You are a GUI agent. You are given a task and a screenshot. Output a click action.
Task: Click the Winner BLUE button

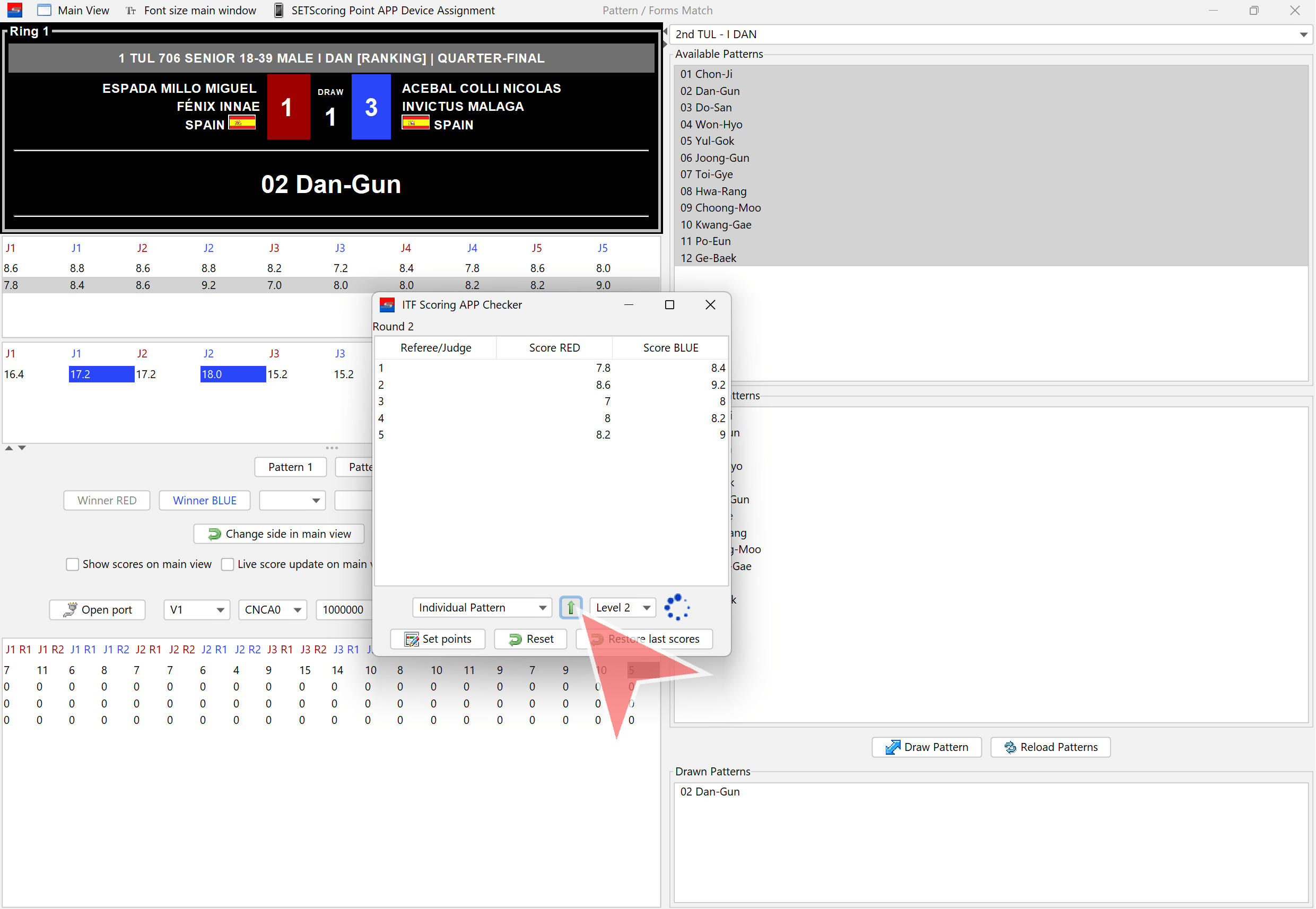coord(205,500)
